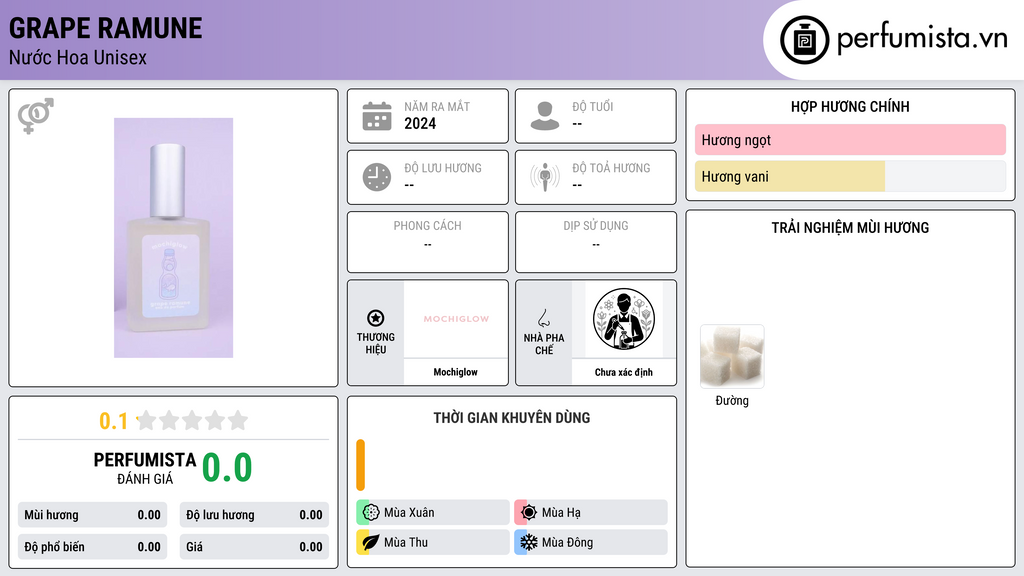Click the unisex gender symbol icon

pos(36,116)
